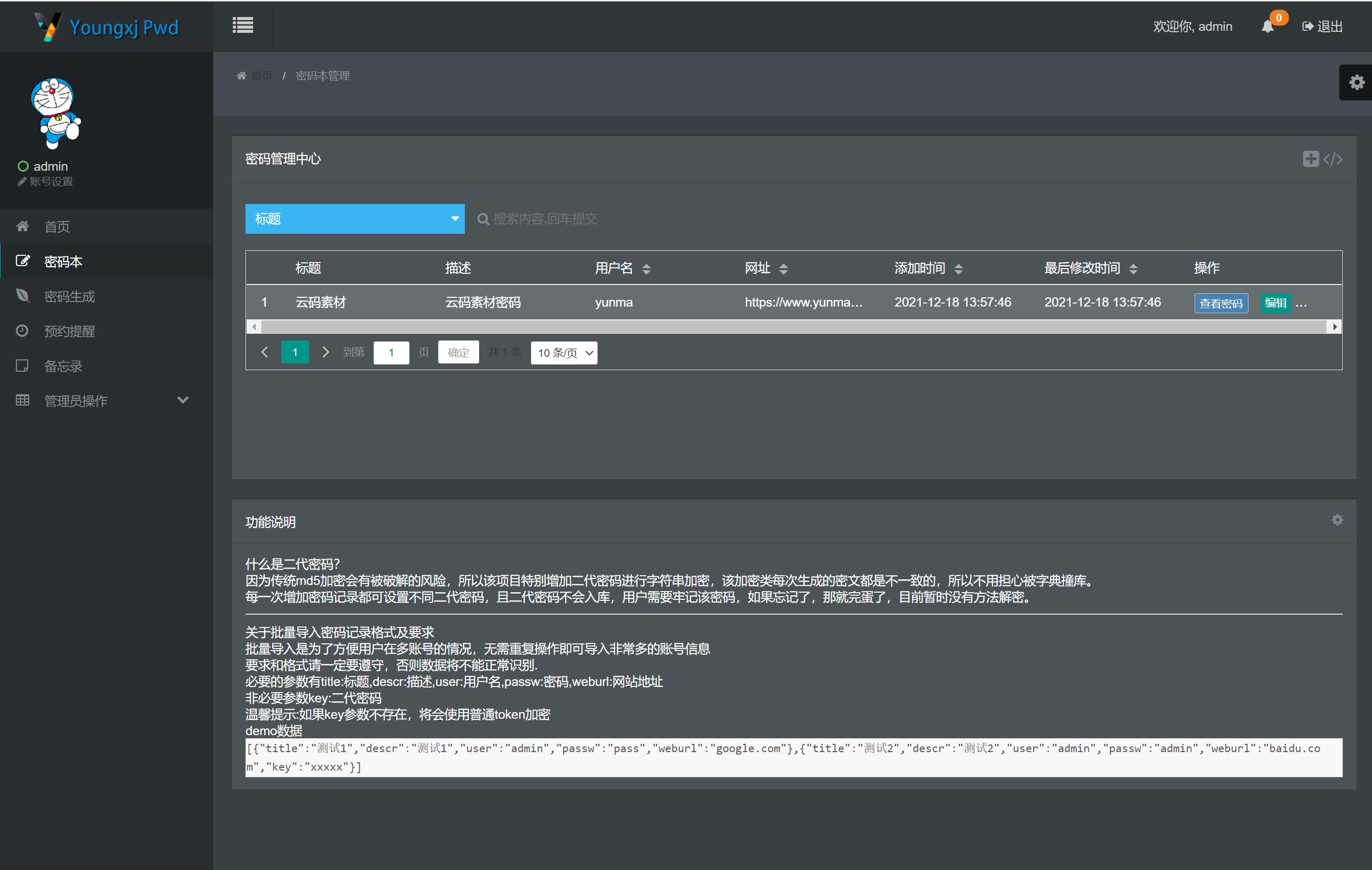
Task: Click the </> code icon in 密码管理中心 header
Action: 1333,159
